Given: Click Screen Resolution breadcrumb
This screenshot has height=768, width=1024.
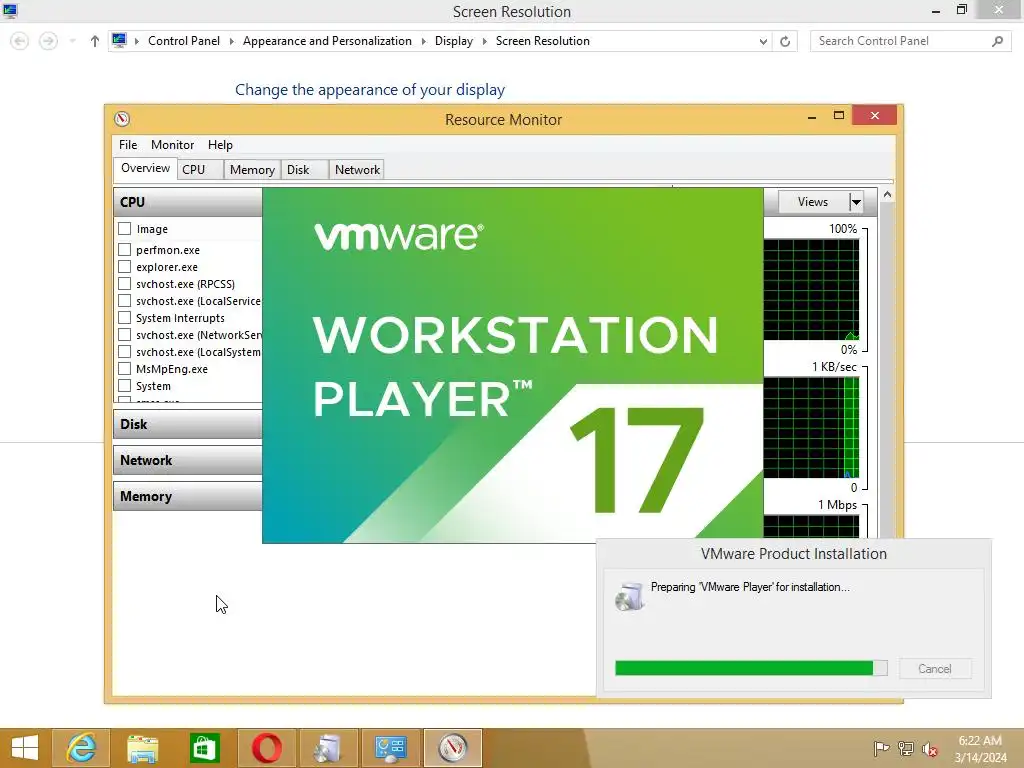Looking at the screenshot, I should (543, 41).
